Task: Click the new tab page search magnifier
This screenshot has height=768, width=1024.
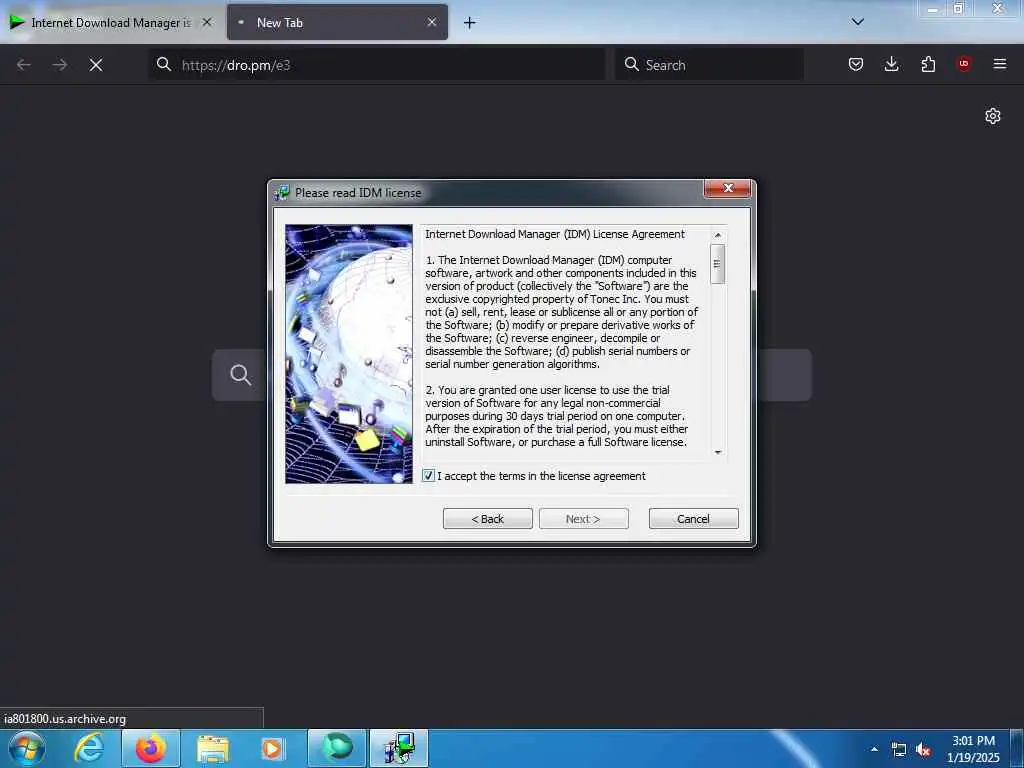Action: point(240,375)
